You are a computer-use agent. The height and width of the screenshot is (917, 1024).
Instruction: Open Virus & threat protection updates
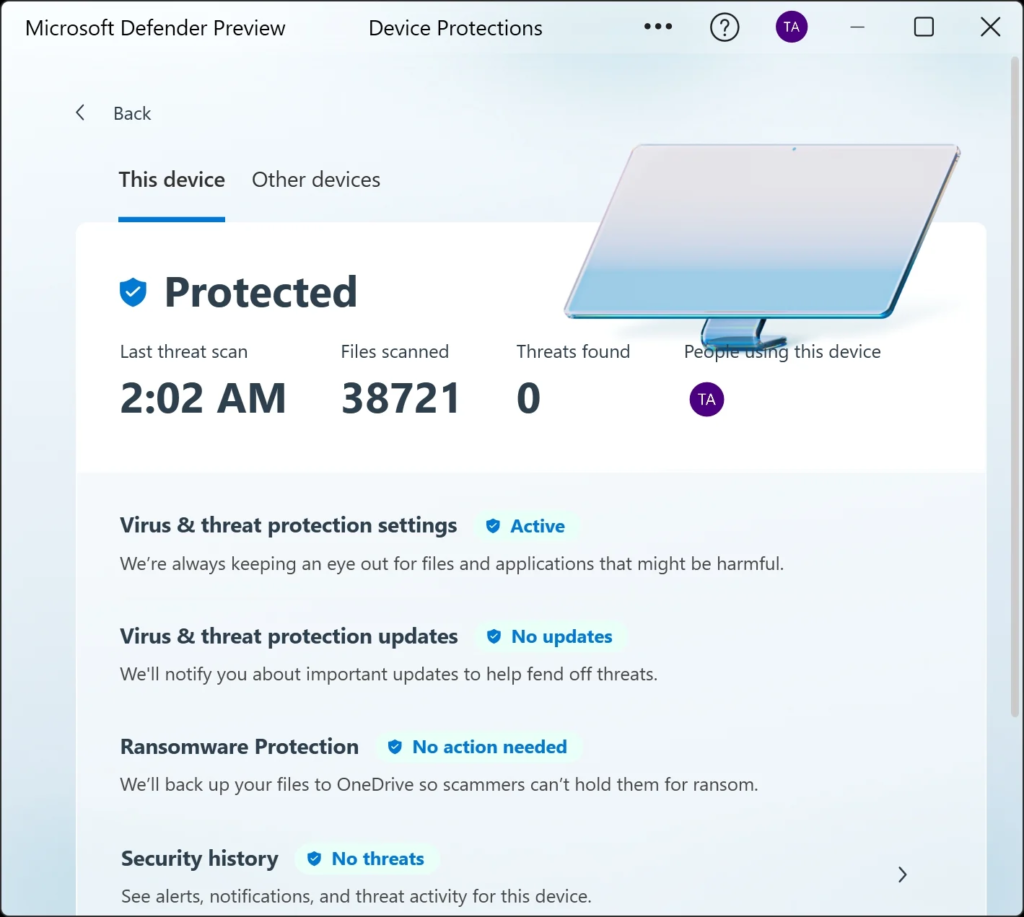click(289, 636)
